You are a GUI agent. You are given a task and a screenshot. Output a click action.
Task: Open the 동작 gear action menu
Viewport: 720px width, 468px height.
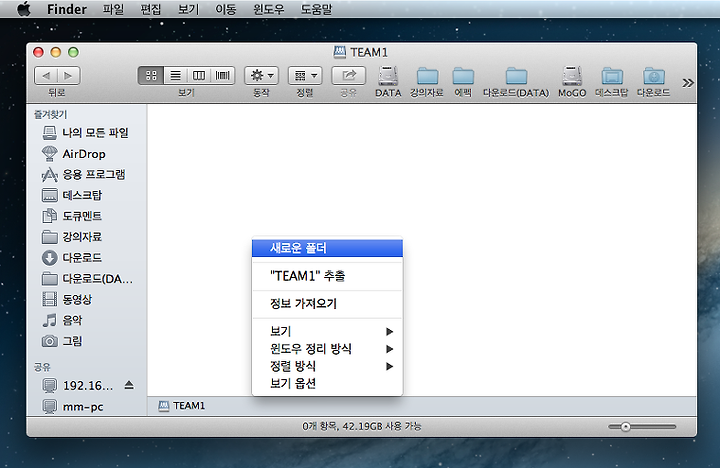261,75
